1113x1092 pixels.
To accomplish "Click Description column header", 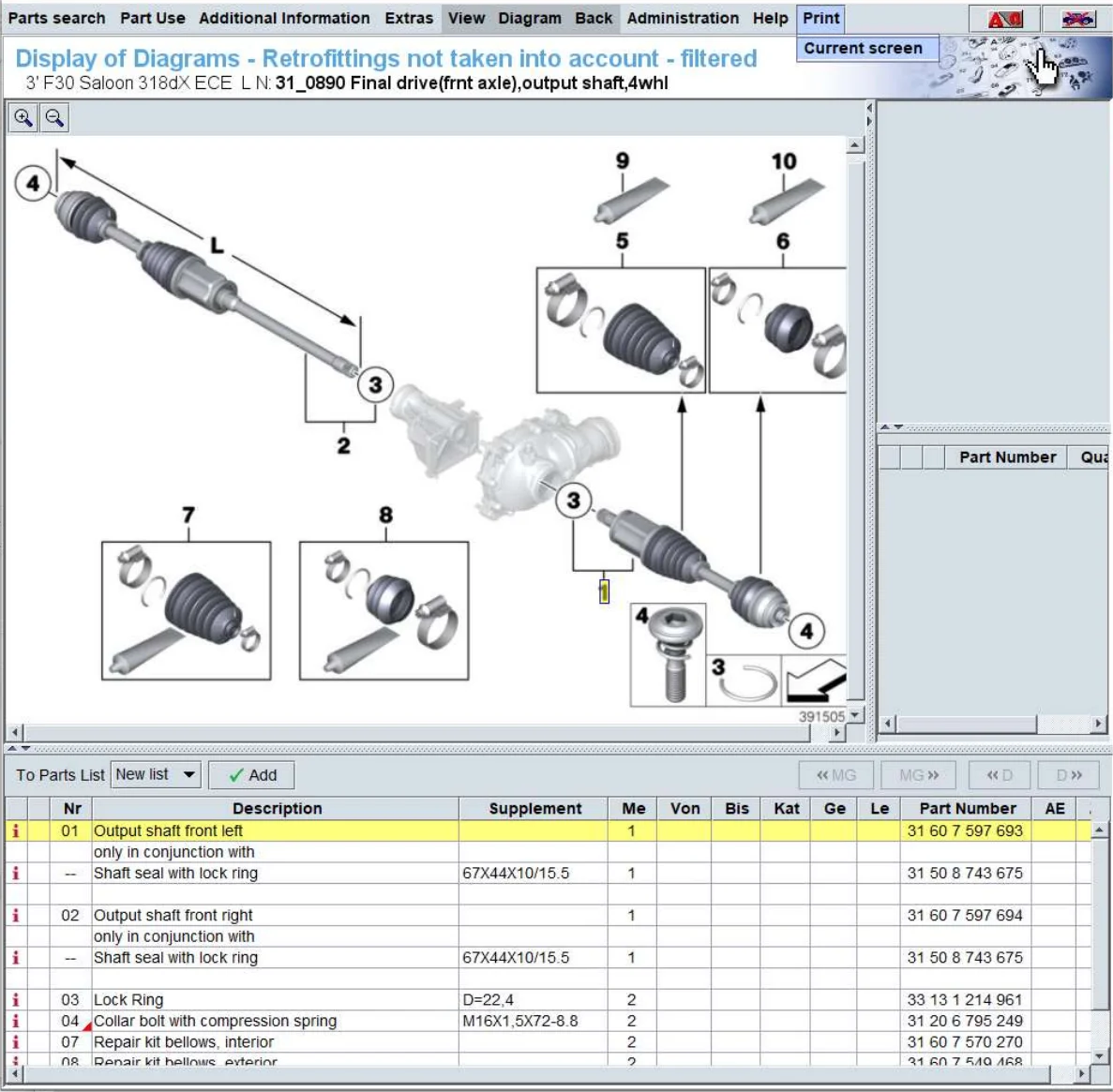I will [x=277, y=808].
